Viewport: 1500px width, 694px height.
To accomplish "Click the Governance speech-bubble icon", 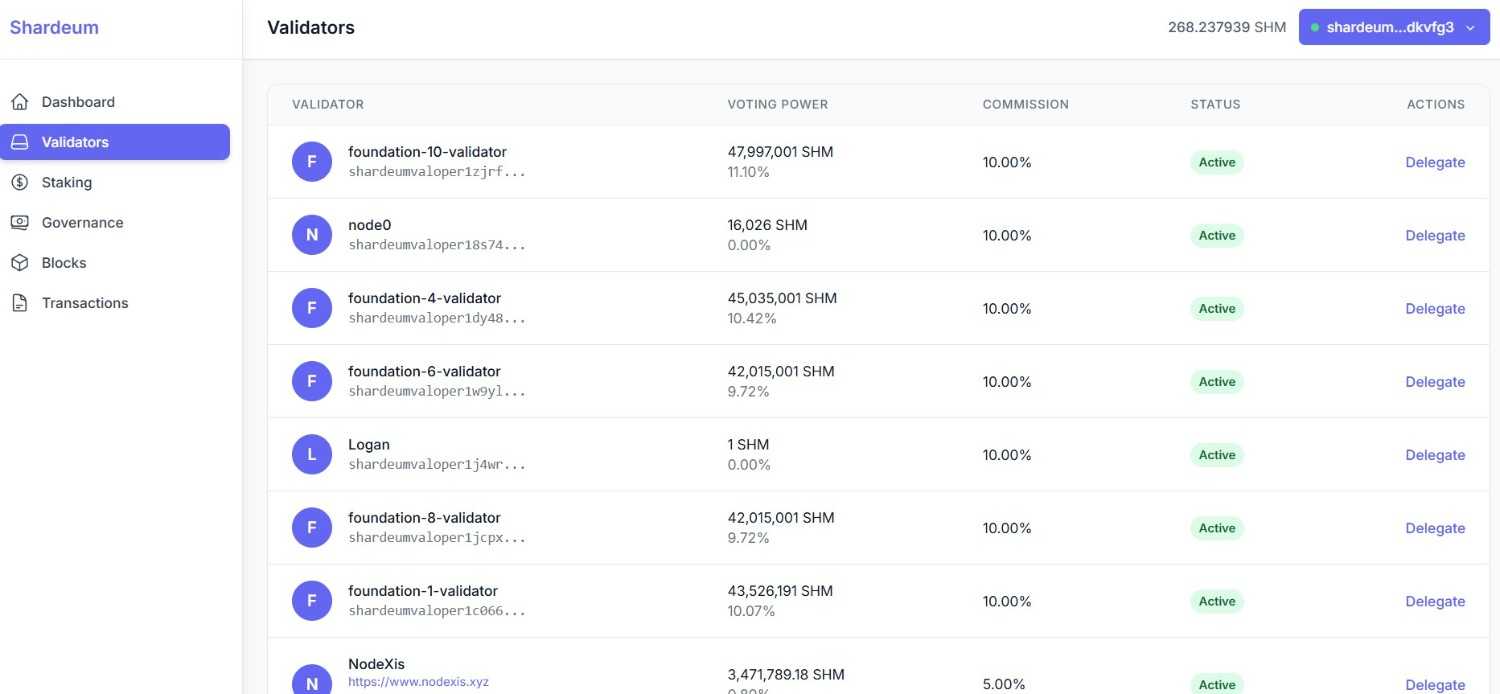I will [x=20, y=222].
